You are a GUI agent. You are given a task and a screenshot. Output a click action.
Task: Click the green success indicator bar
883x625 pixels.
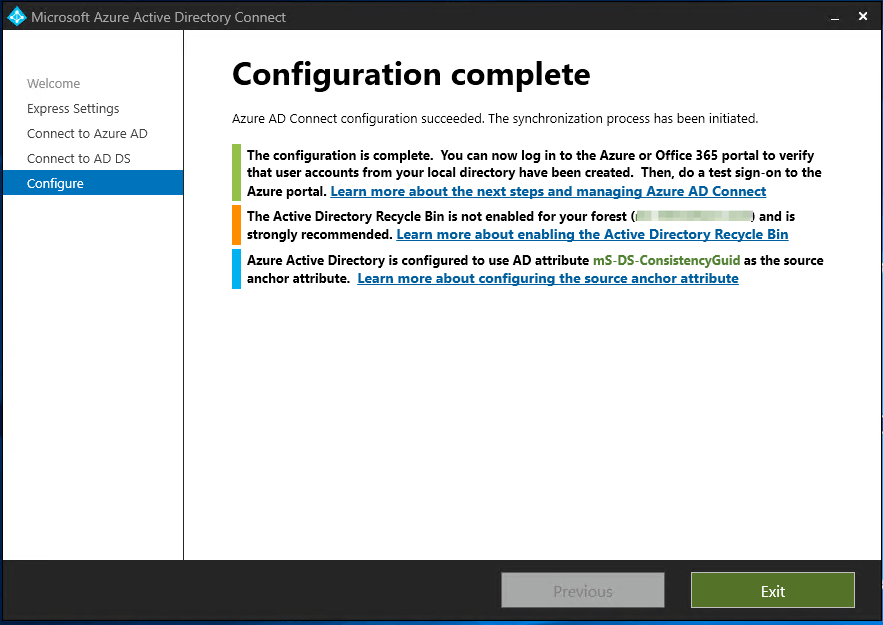point(237,172)
